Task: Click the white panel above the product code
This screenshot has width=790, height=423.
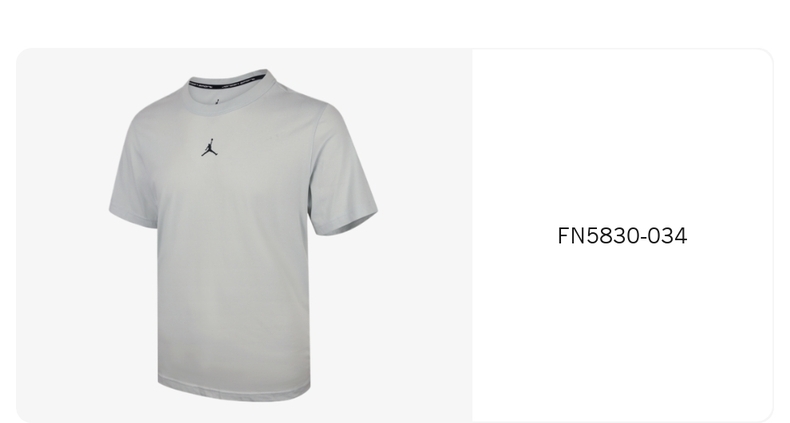Action: tap(622, 136)
